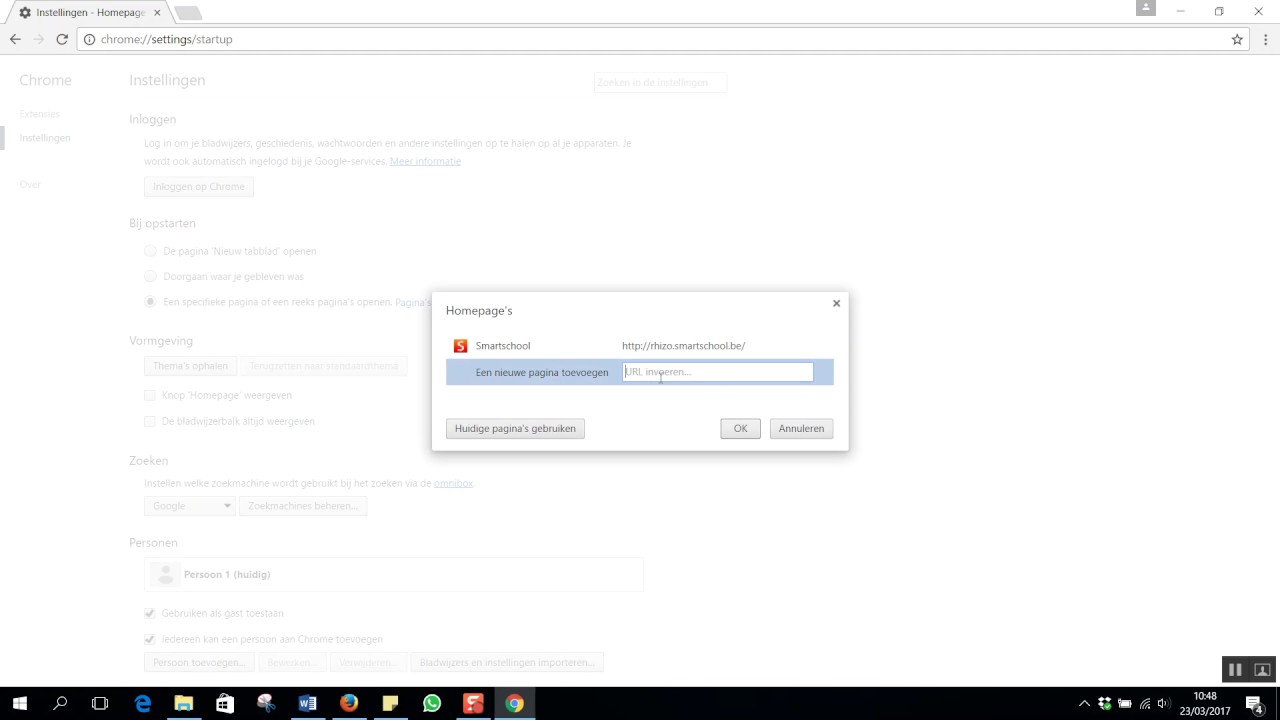The width and height of the screenshot is (1280, 720).
Task: Open a new tab
Action: [187, 13]
